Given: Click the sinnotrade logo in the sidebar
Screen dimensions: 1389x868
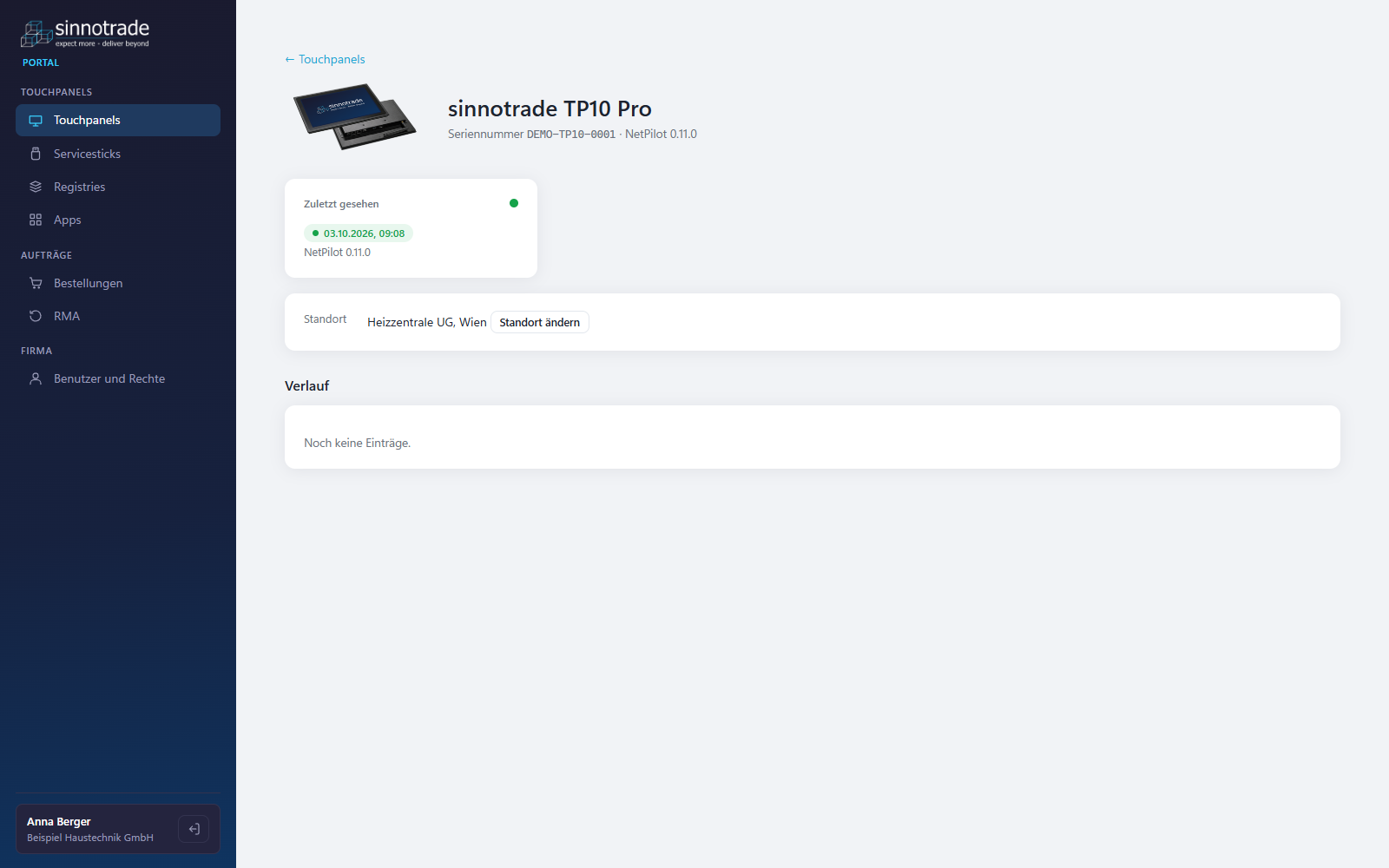Looking at the screenshot, I should pyautogui.click(x=85, y=34).
